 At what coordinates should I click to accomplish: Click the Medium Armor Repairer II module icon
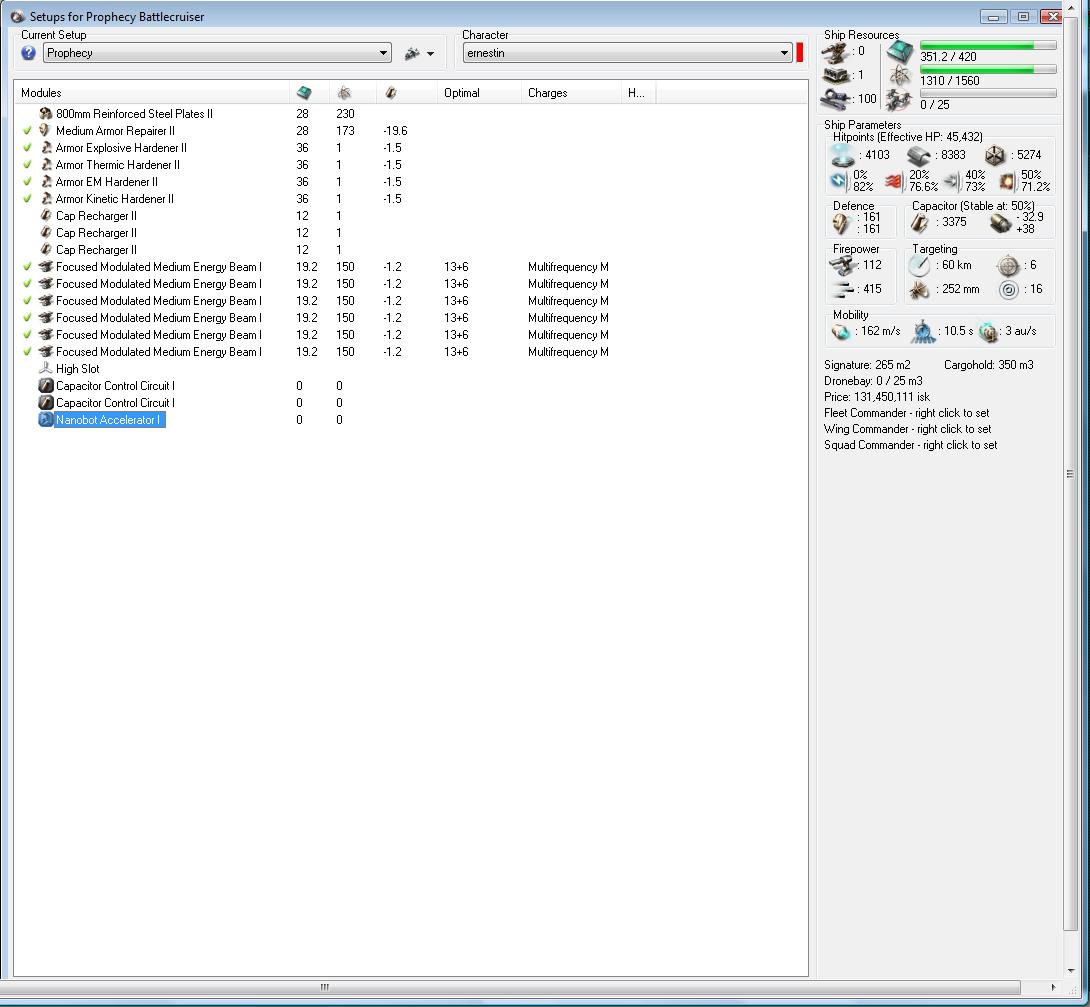coord(45,131)
